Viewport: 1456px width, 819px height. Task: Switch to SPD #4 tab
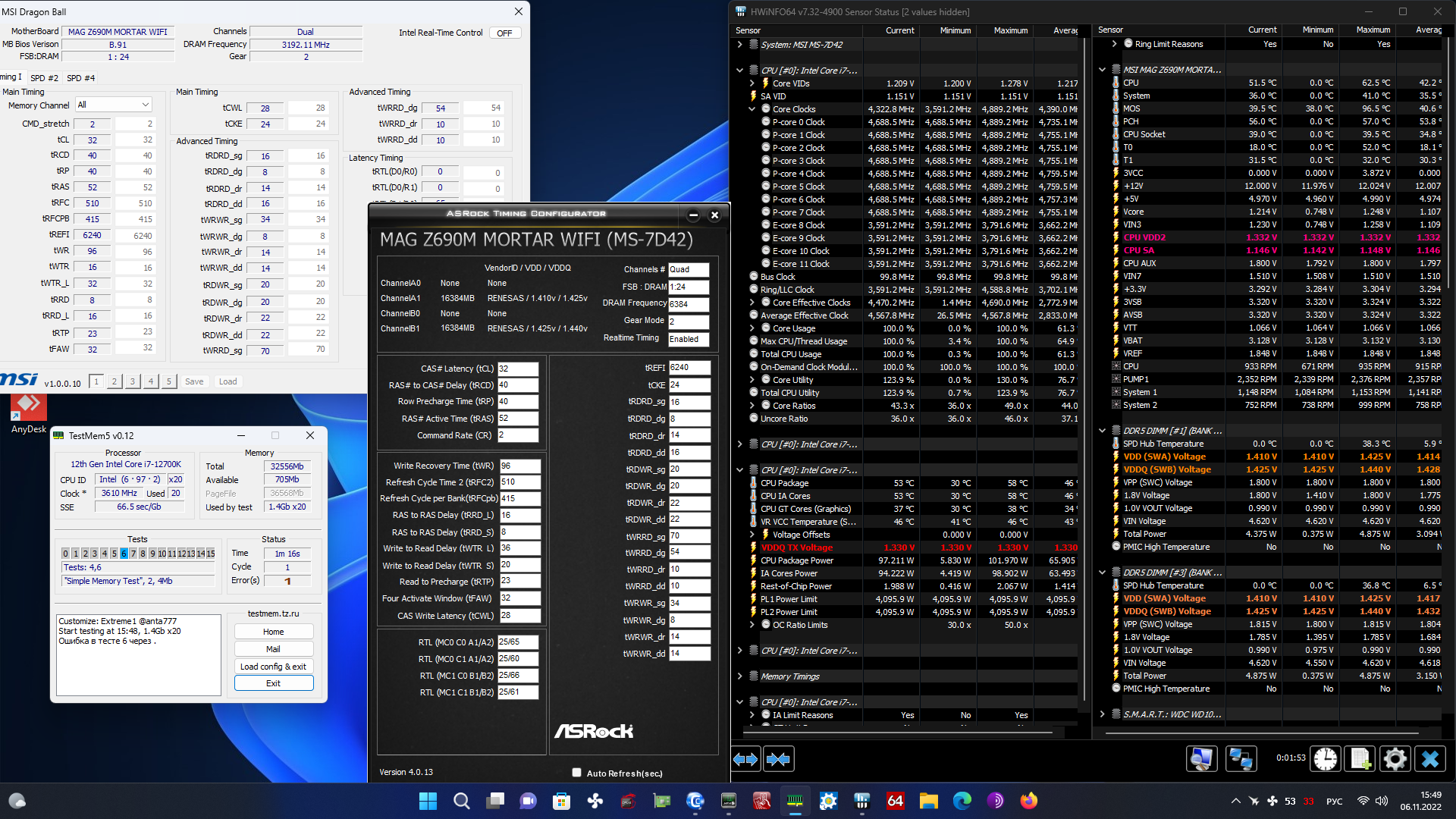(80, 78)
